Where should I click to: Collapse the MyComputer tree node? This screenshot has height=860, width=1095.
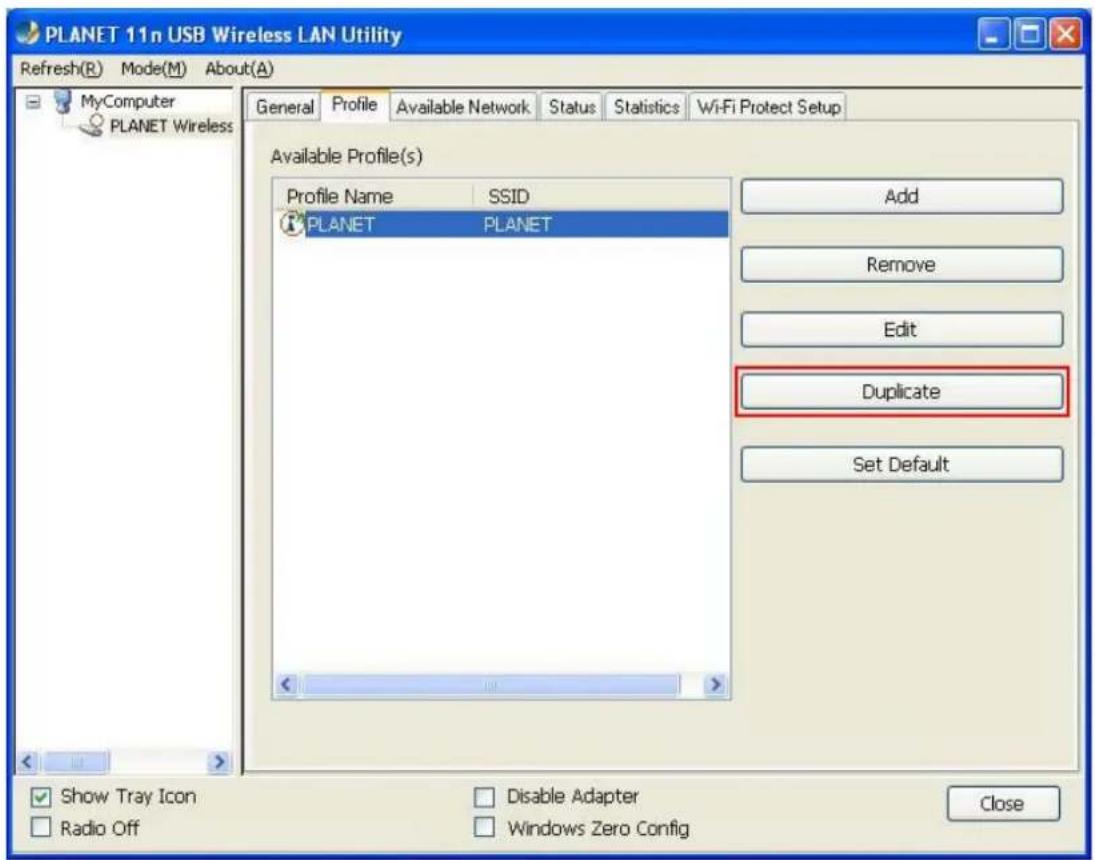[32, 102]
